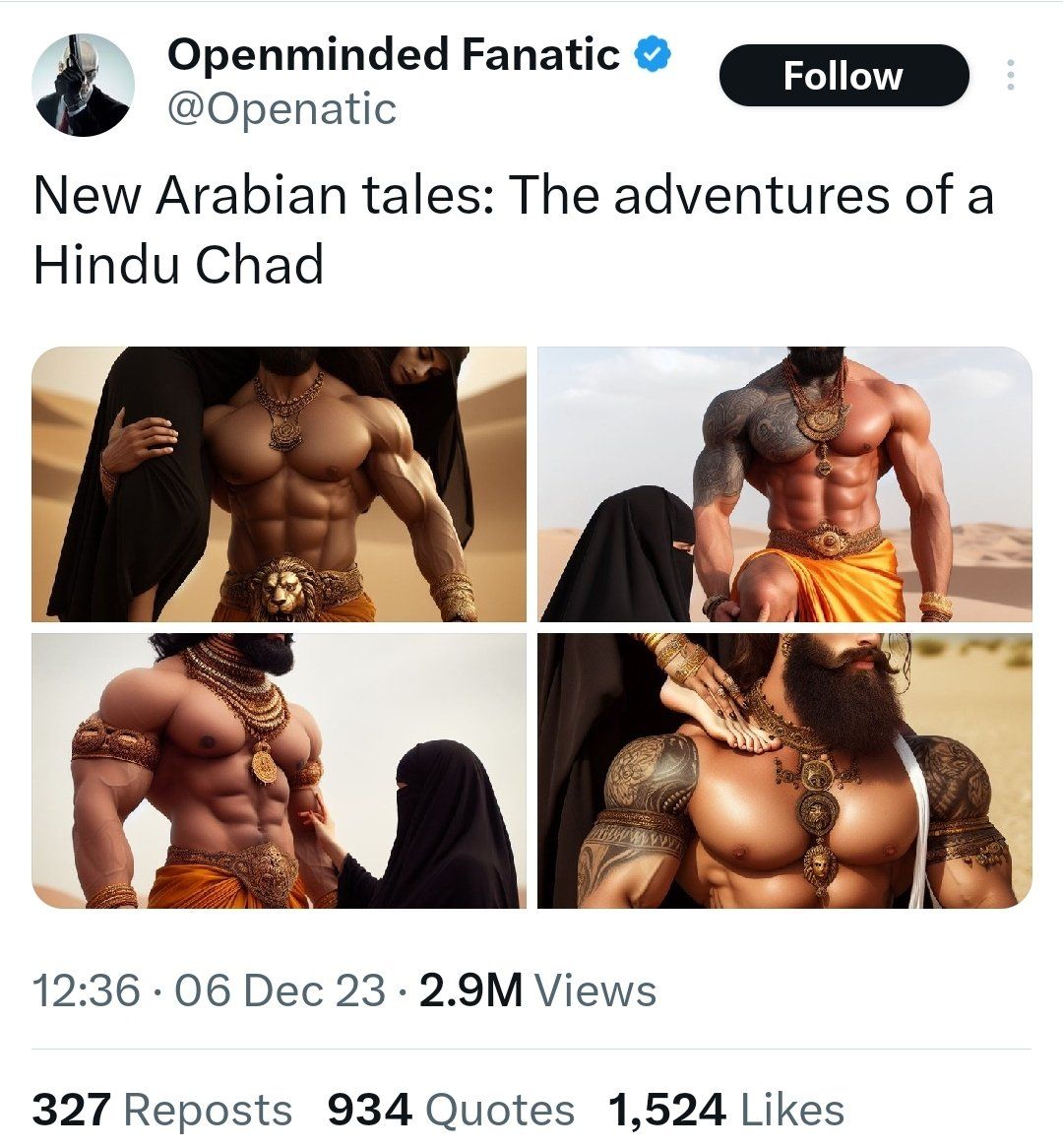Screen dimensions: 1063x1148
Task: Select the tweet text about New Arabian tales
Action: pyautogui.click(x=513, y=229)
